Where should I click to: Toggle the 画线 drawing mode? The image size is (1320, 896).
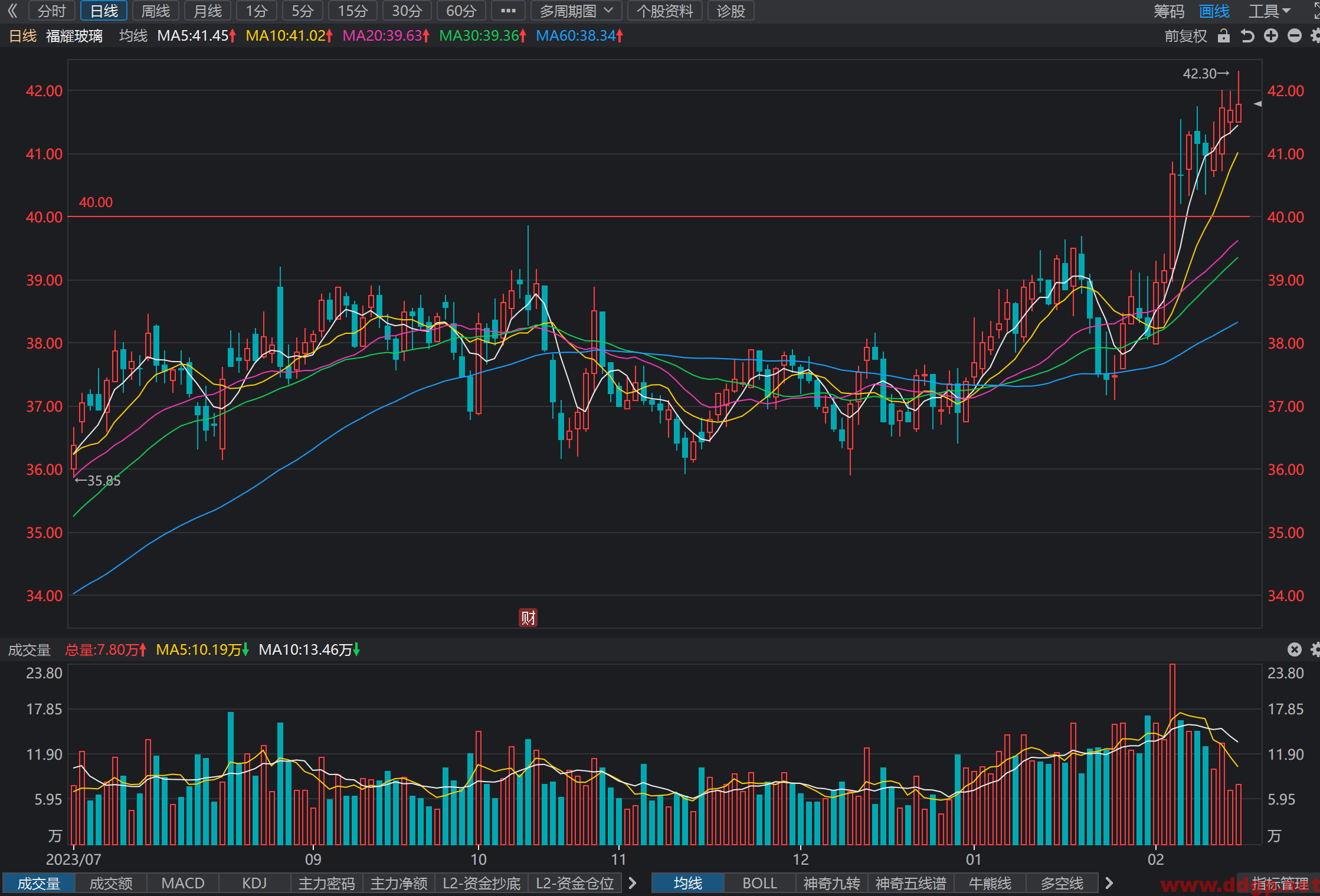(1214, 11)
